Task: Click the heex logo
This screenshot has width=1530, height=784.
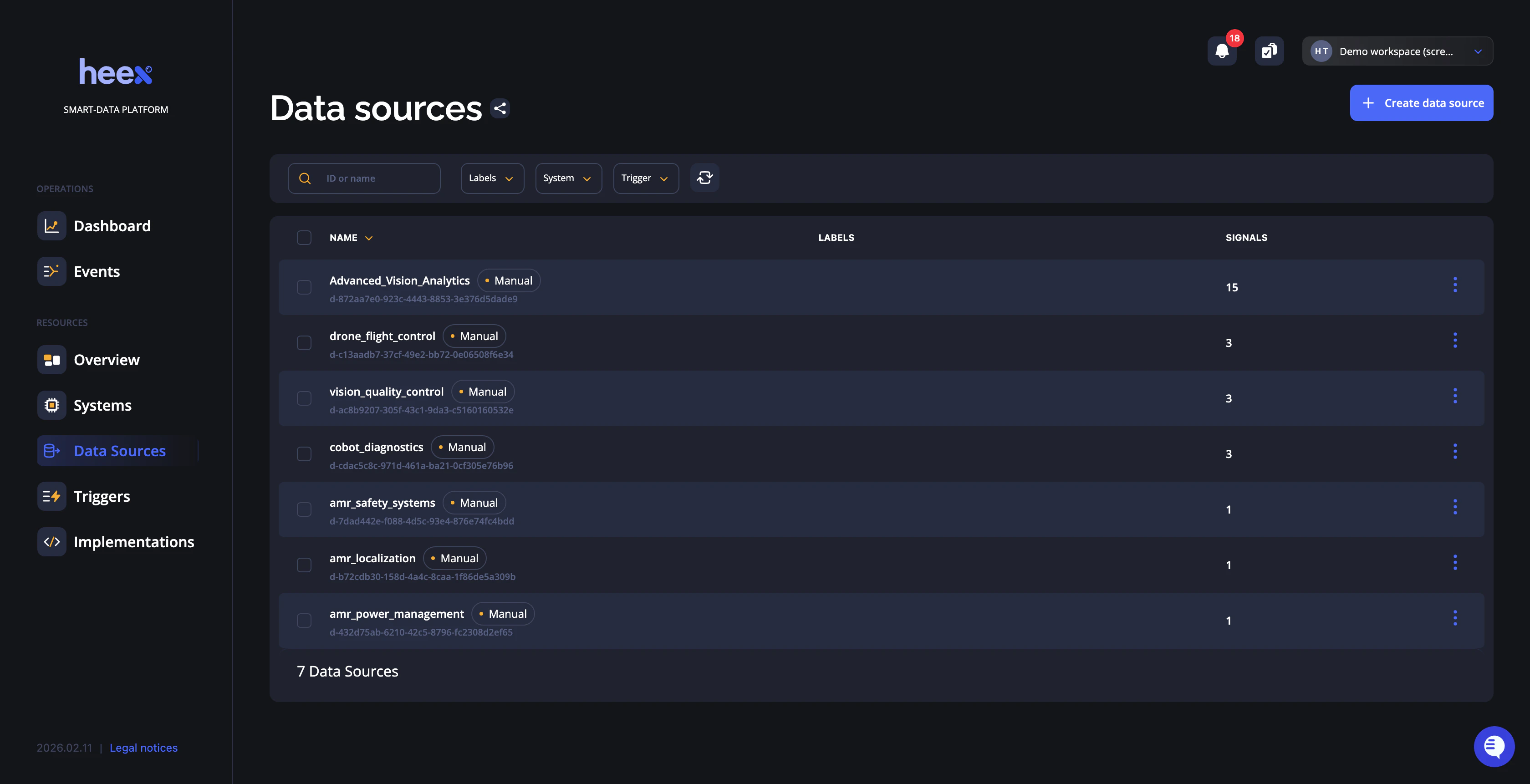Action: 116,72
